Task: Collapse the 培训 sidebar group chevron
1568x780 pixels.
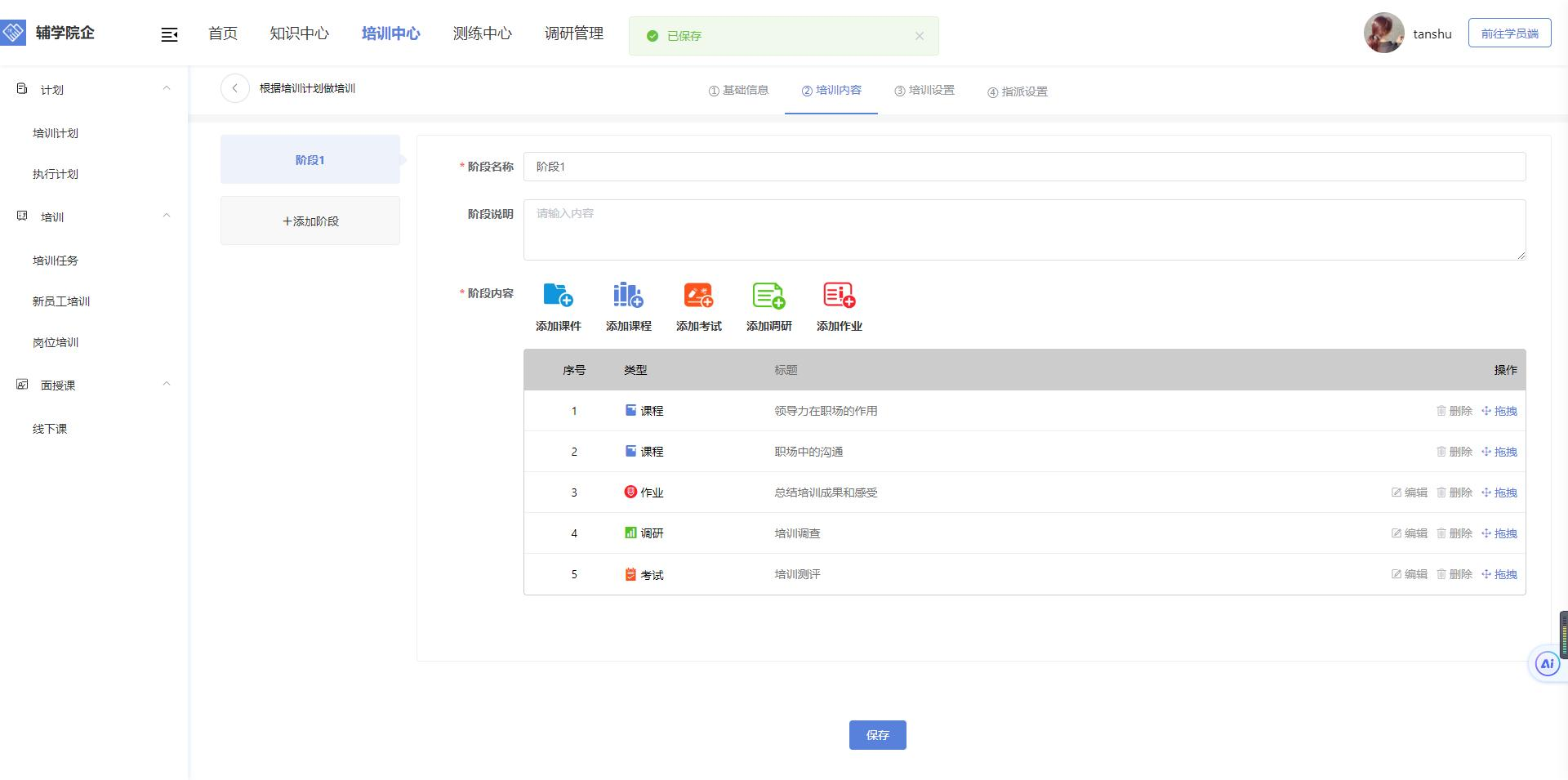Action: point(167,216)
